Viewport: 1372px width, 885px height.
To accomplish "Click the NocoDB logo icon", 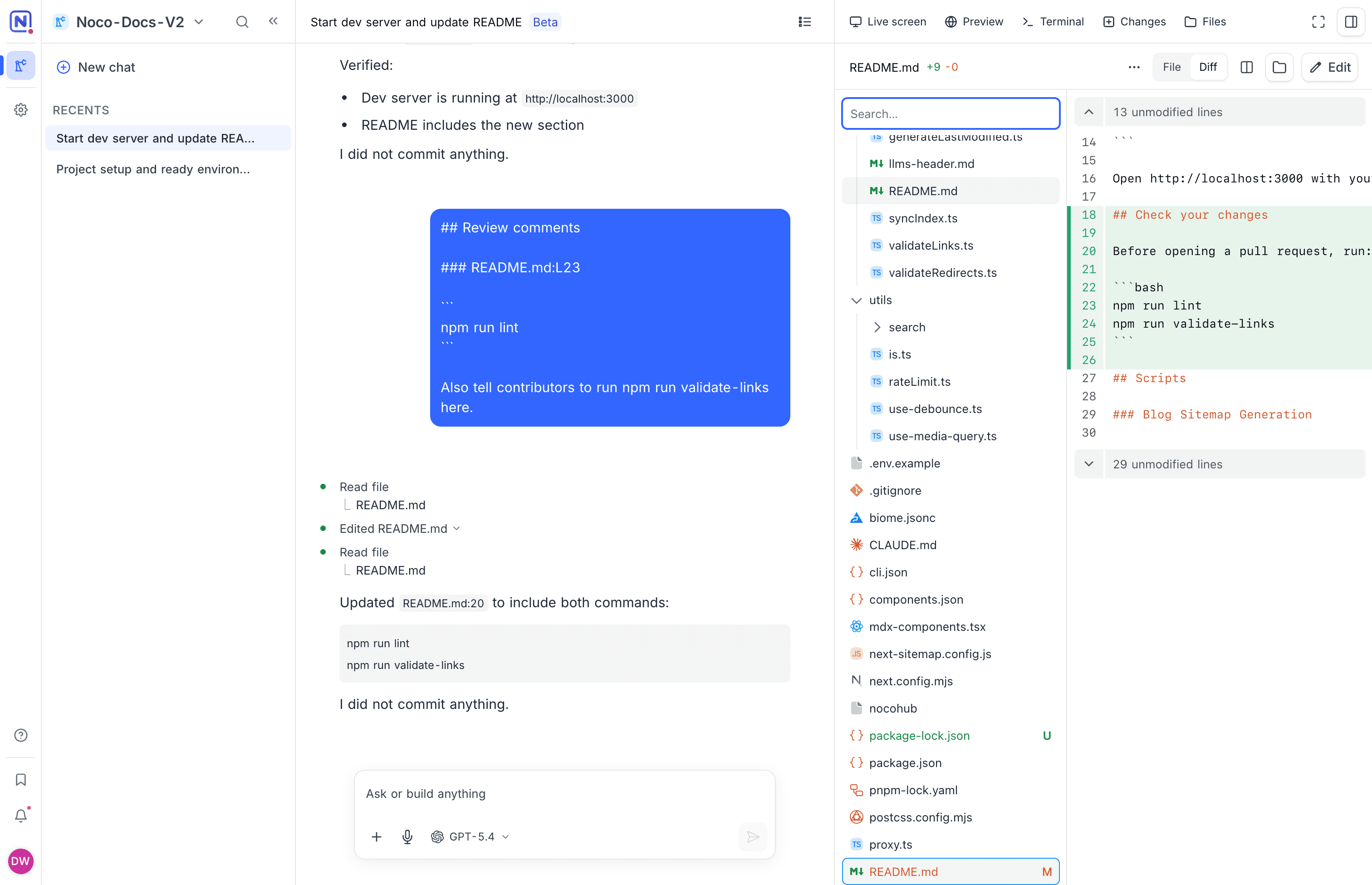I will tap(21, 22).
